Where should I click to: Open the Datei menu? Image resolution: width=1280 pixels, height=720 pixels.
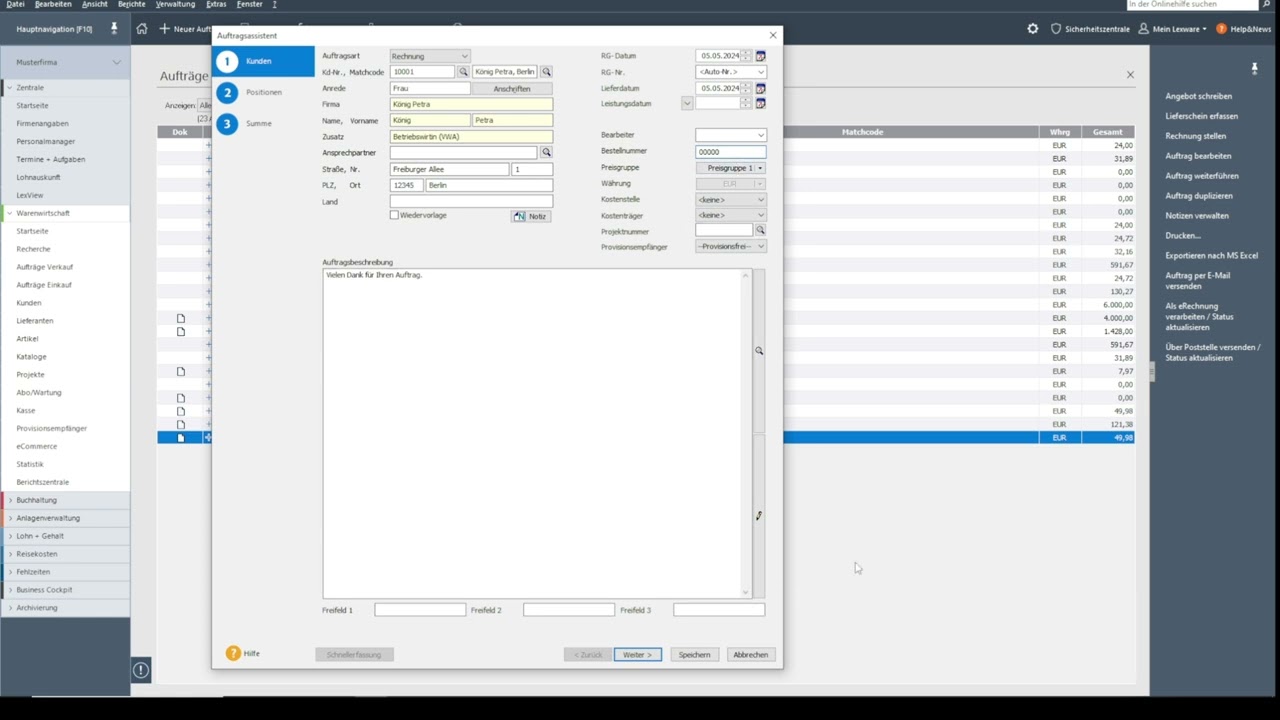[15, 4]
